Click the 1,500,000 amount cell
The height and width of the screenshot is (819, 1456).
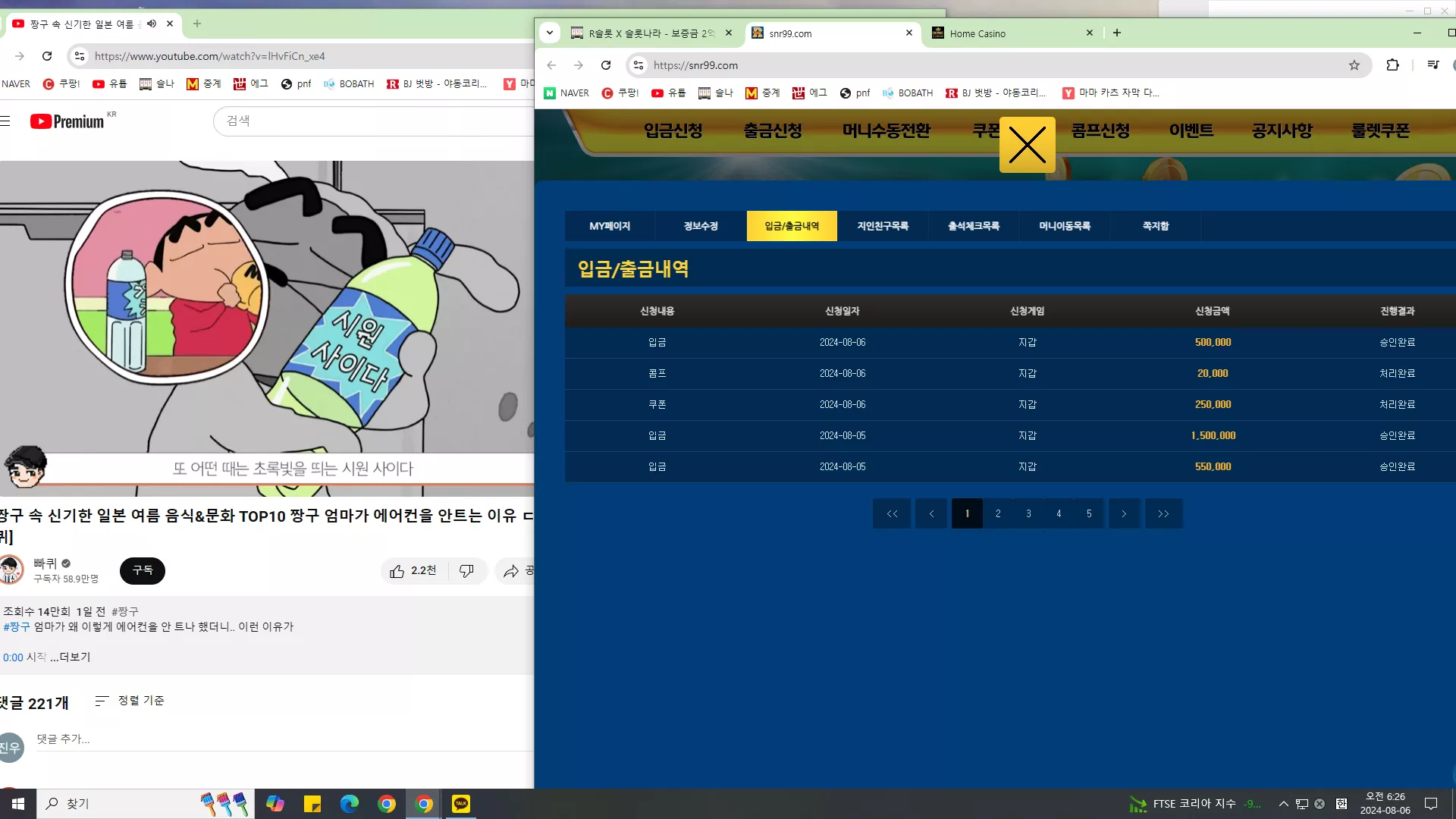click(x=1213, y=435)
